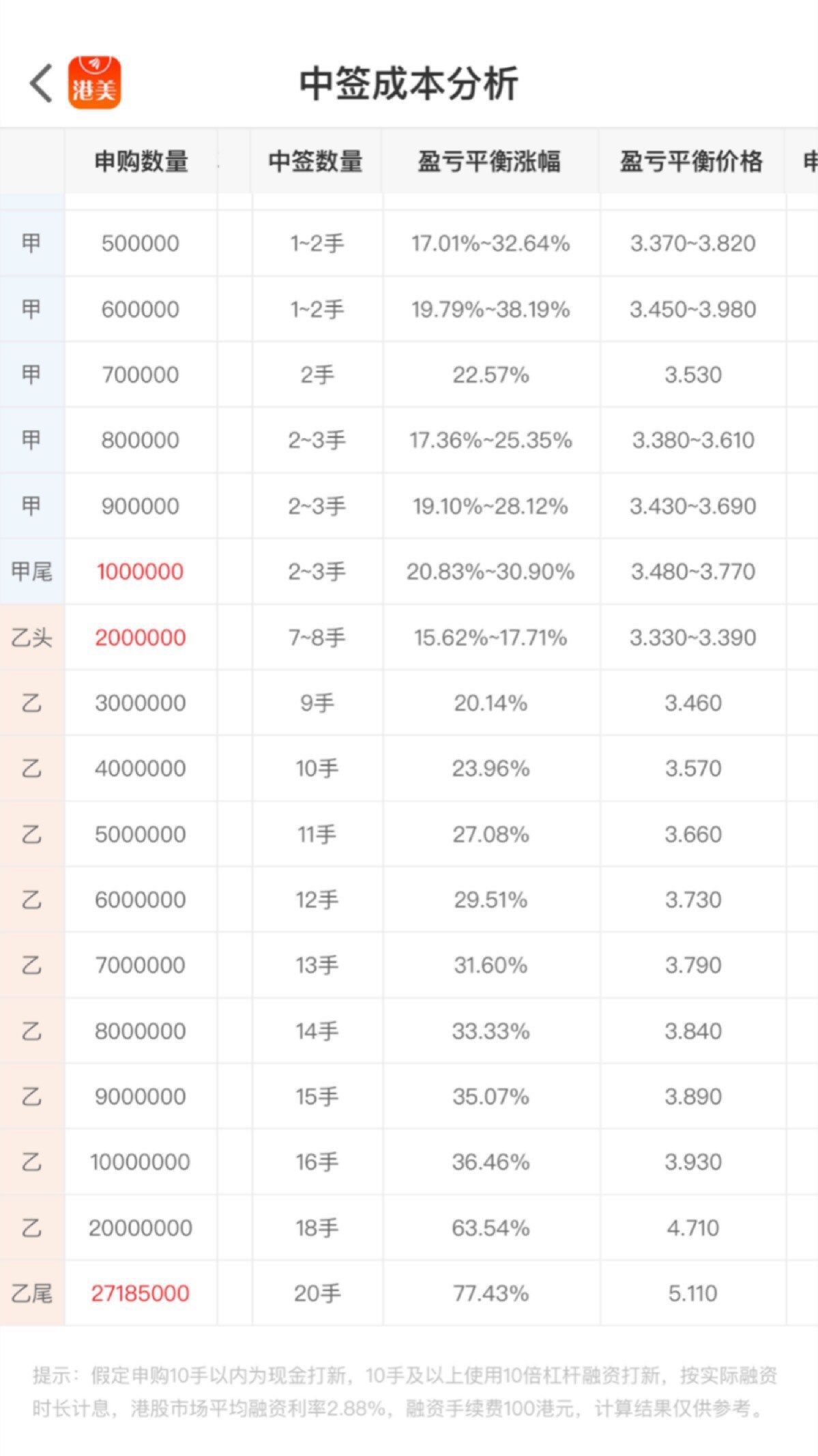The image size is (818, 1456).
Task: Select the 乙尾 row label
Action: click(32, 1293)
